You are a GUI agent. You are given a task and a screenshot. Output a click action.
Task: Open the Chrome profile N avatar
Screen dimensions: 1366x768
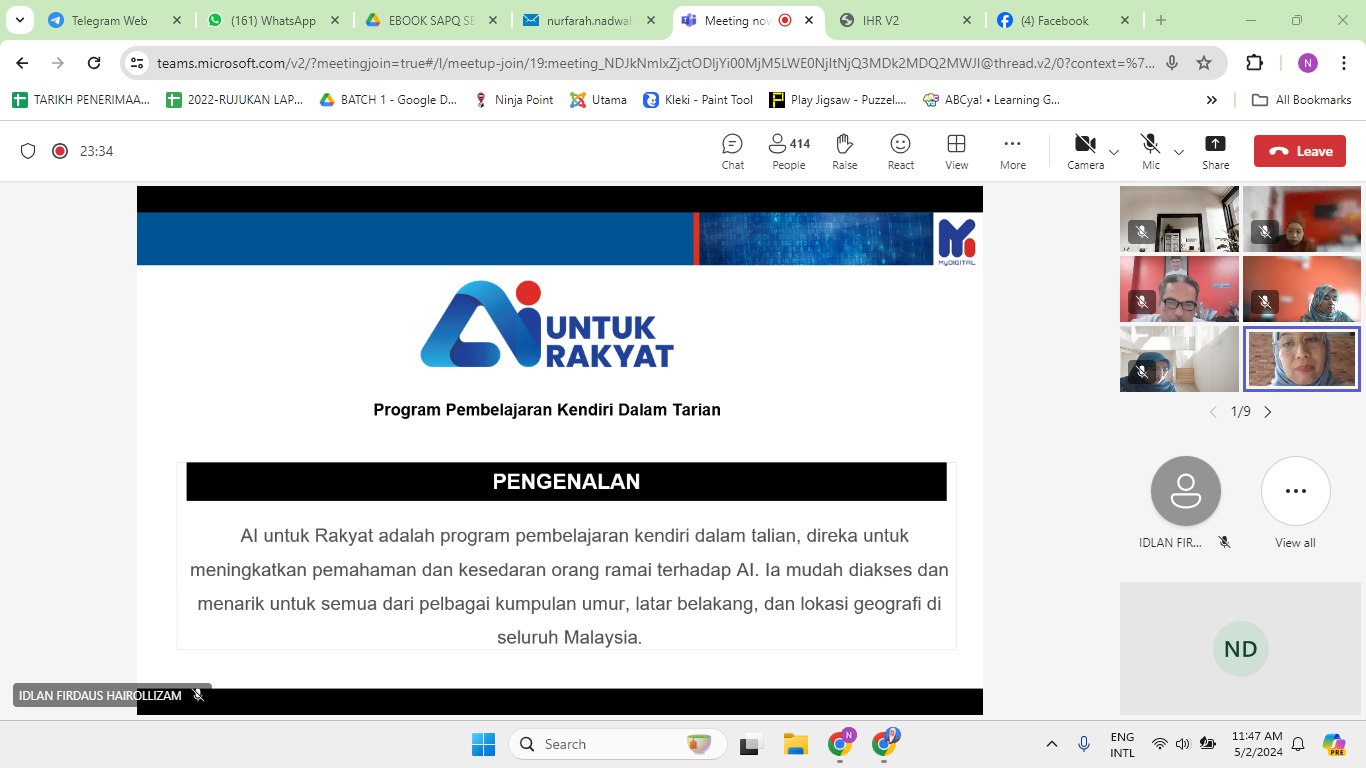click(1308, 63)
